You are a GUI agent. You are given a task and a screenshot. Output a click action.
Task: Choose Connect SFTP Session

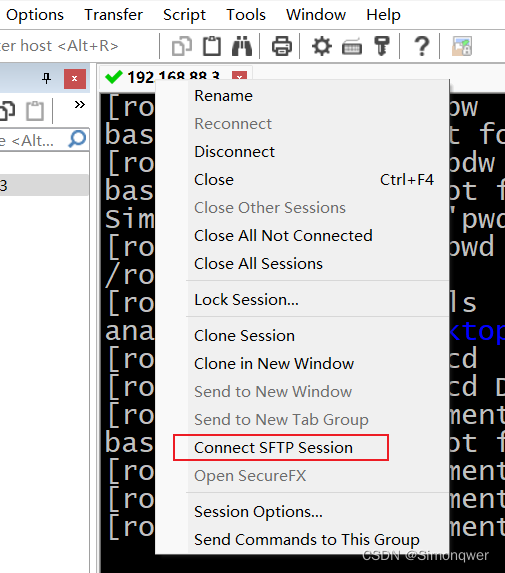click(303, 448)
